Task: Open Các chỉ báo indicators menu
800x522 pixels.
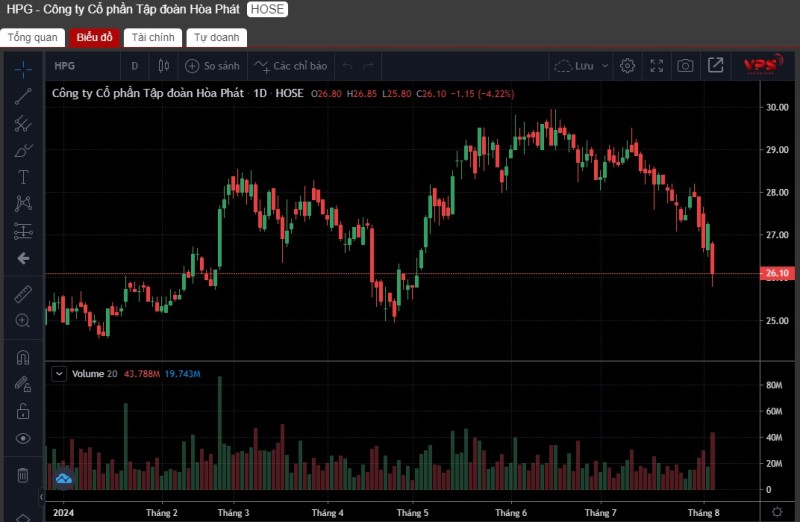Action: click(291, 66)
